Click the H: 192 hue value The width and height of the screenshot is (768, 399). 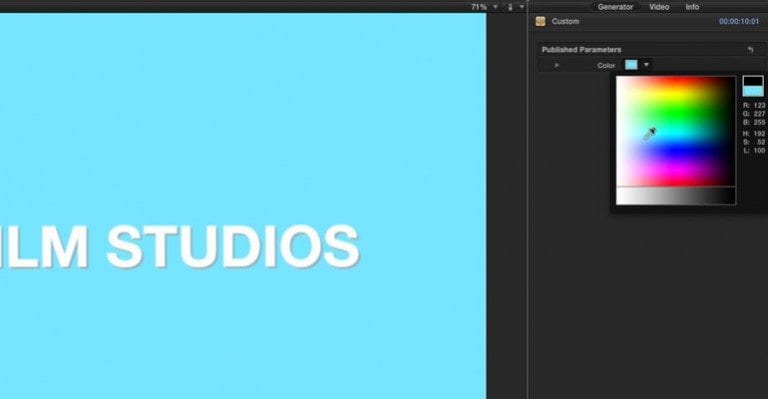754,134
